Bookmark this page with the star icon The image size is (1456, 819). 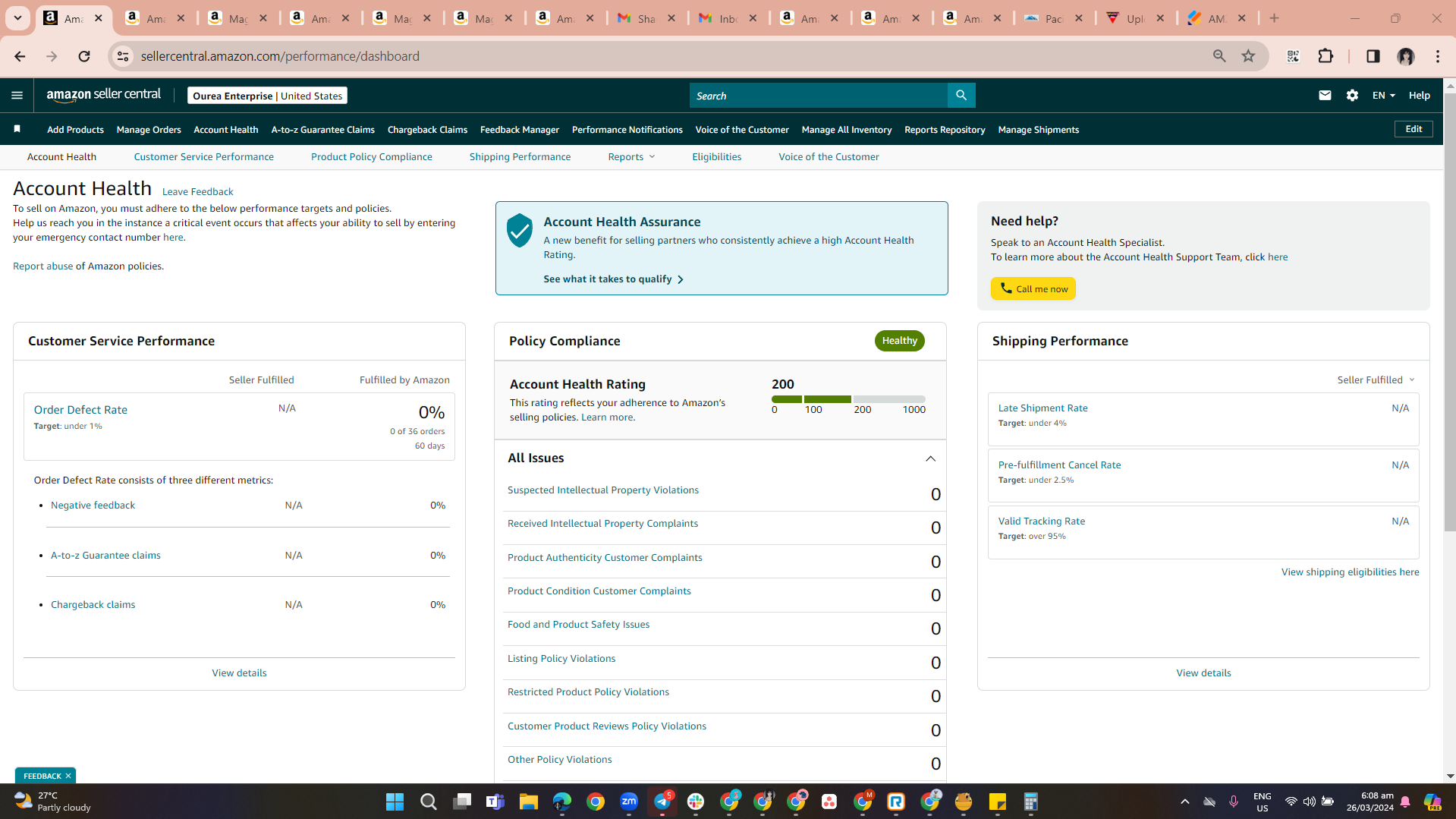tap(1248, 56)
